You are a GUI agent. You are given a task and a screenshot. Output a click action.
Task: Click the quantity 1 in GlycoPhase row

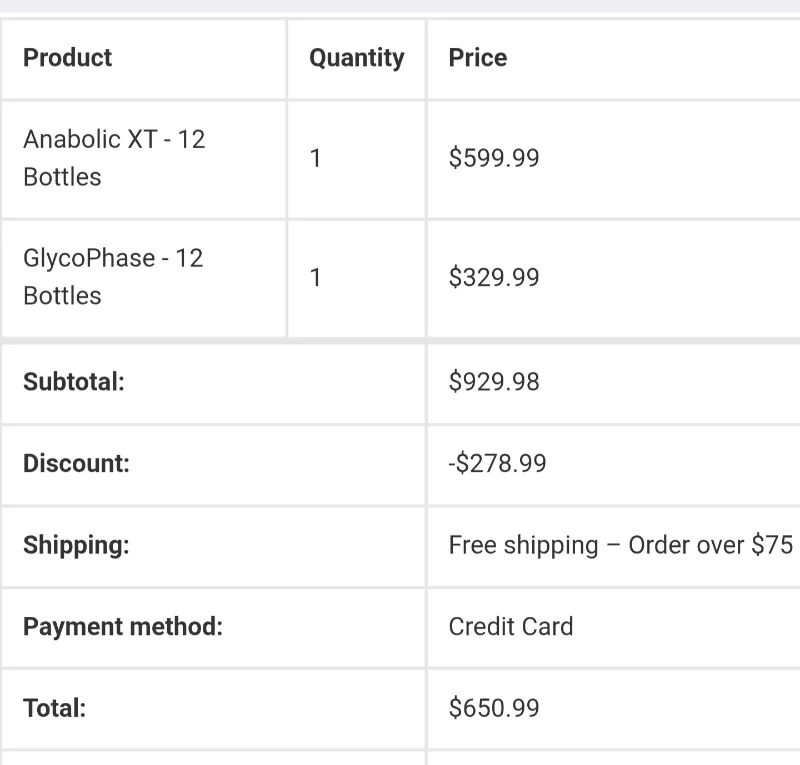(x=315, y=278)
